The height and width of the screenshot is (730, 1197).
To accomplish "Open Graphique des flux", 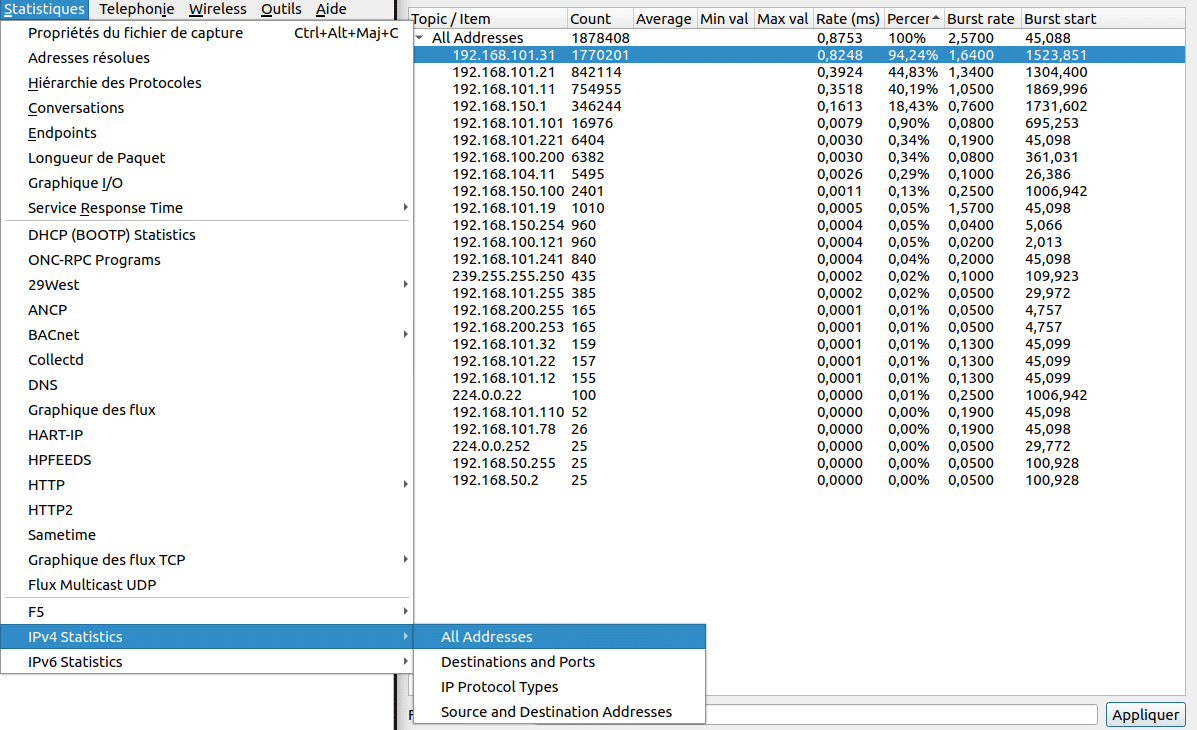I will [x=207, y=410].
